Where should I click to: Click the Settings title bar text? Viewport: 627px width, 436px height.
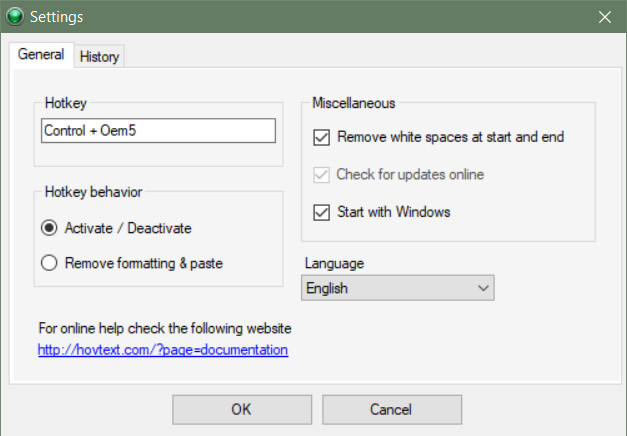(x=56, y=17)
